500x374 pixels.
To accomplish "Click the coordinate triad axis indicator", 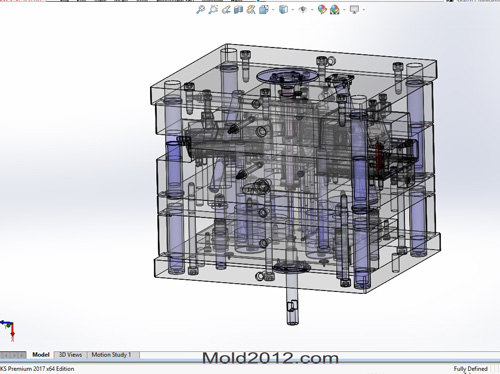I will click(8, 330).
